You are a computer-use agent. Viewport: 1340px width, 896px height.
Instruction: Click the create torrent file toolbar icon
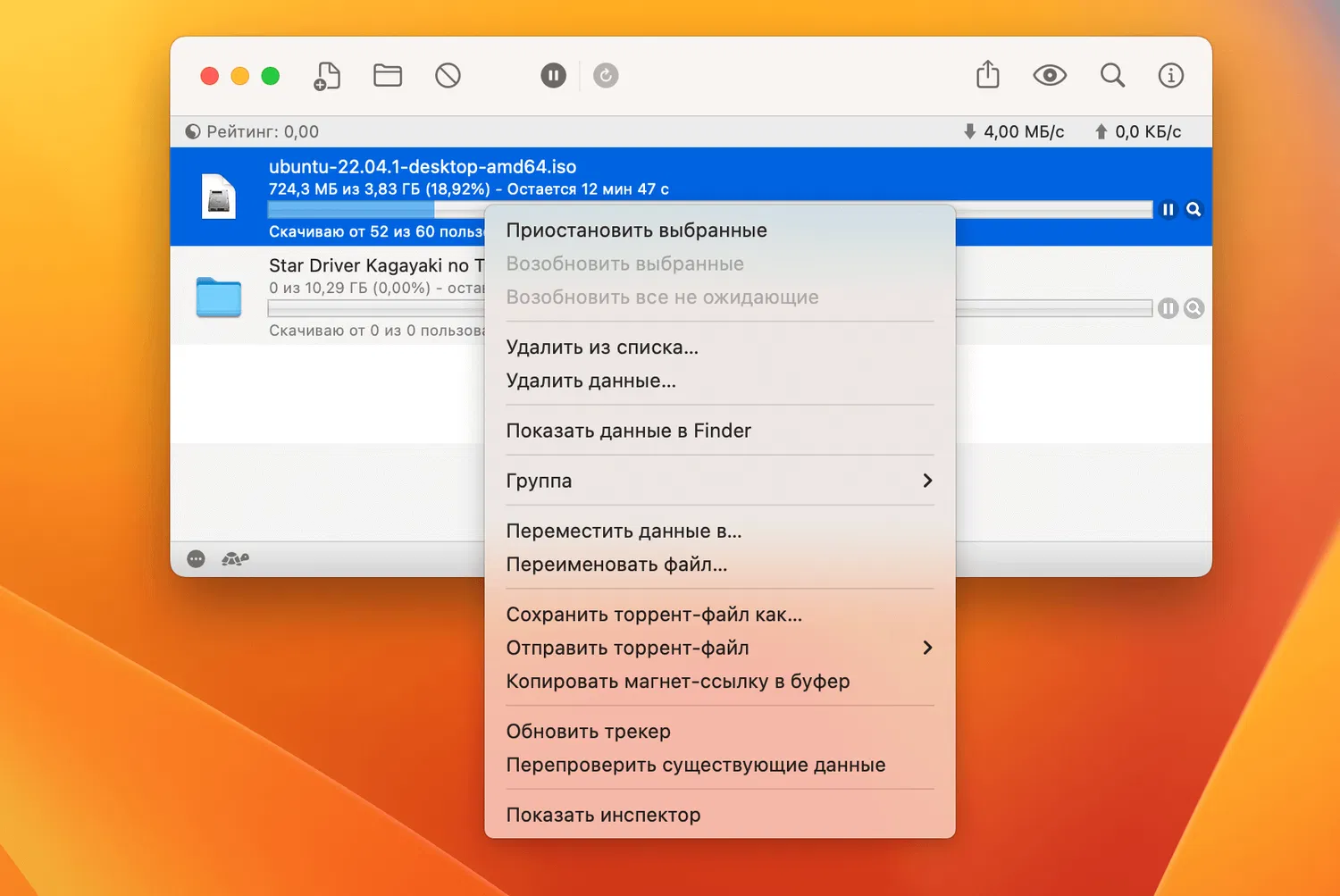click(328, 76)
